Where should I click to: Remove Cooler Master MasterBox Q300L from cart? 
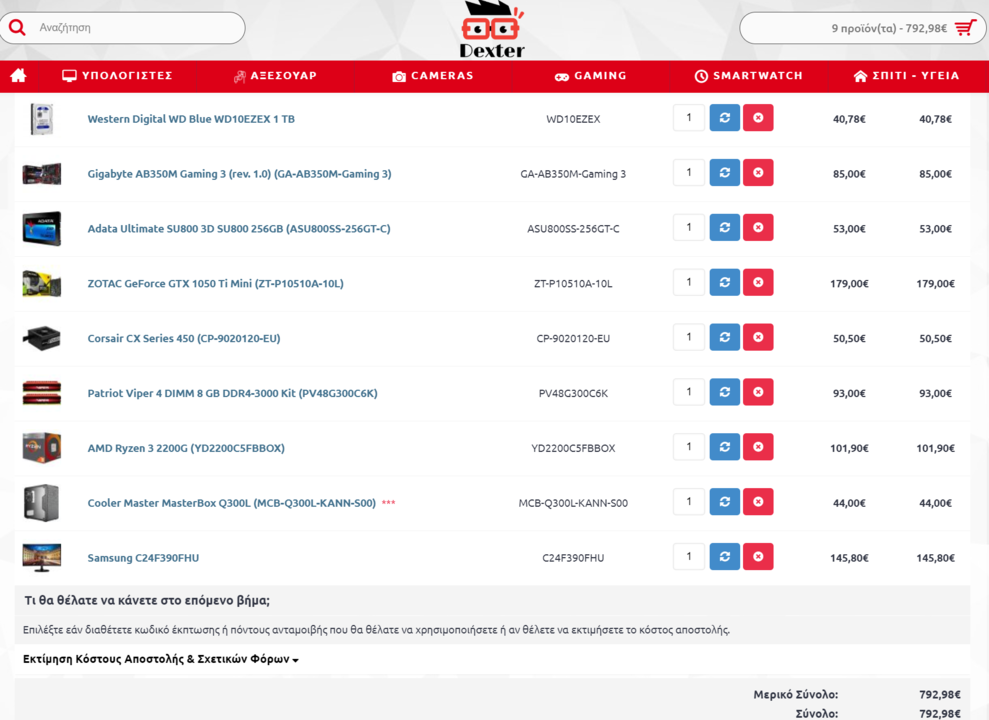tap(758, 502)
